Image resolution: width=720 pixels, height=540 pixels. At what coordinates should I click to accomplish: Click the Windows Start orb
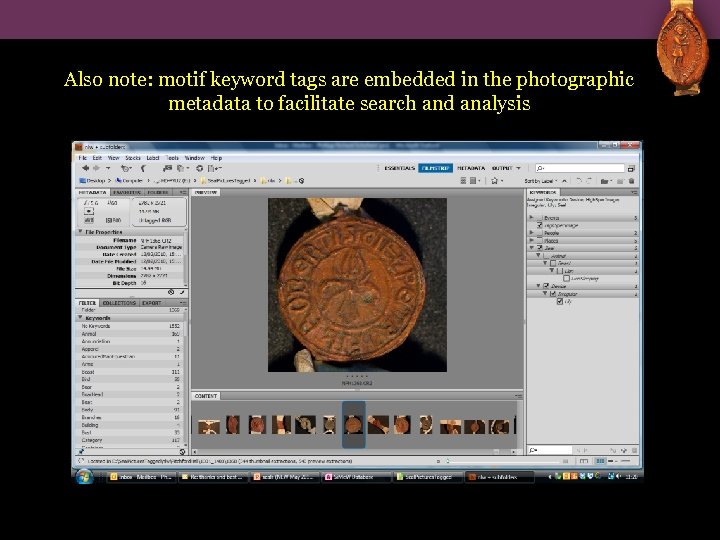83,477
